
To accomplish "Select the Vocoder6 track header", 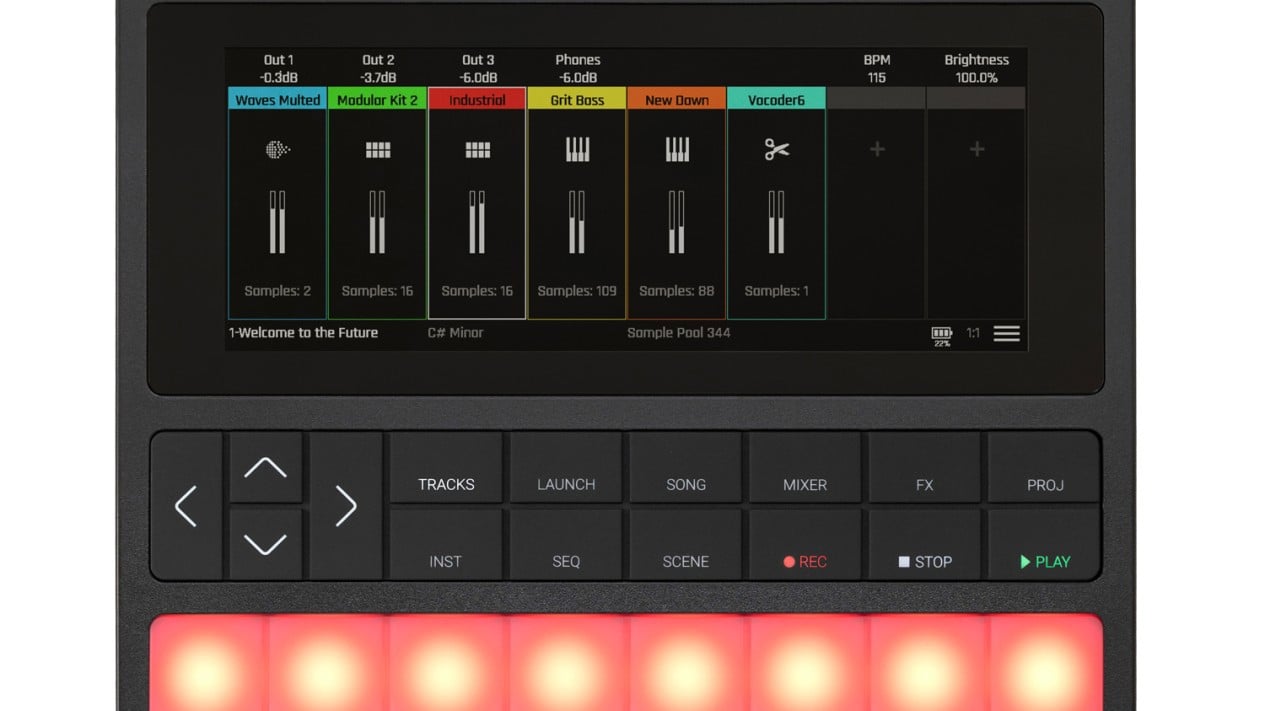I will click(x=776, y=99).
